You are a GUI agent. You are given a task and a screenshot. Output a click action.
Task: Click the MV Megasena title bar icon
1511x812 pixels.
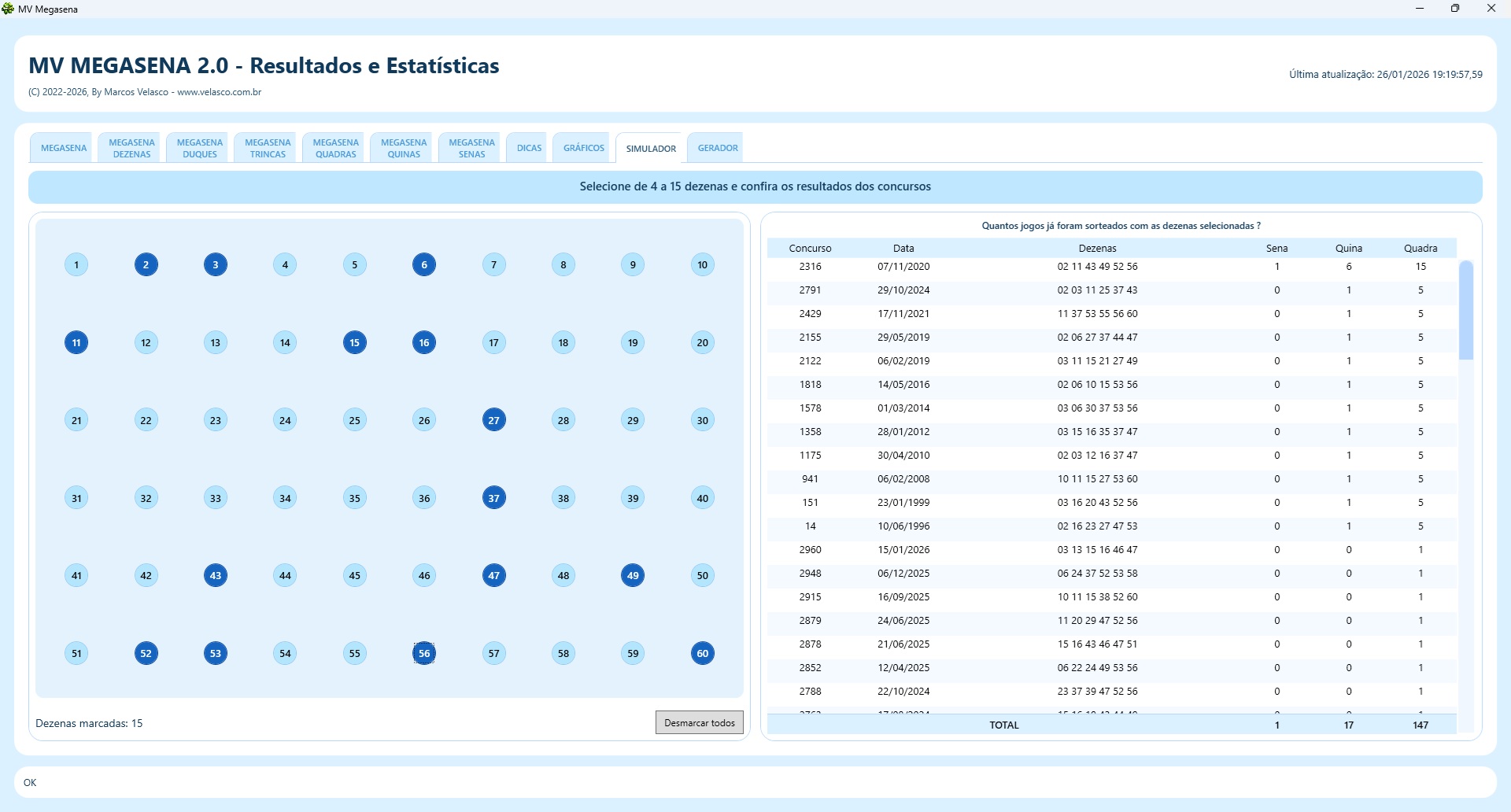[9, 9]
